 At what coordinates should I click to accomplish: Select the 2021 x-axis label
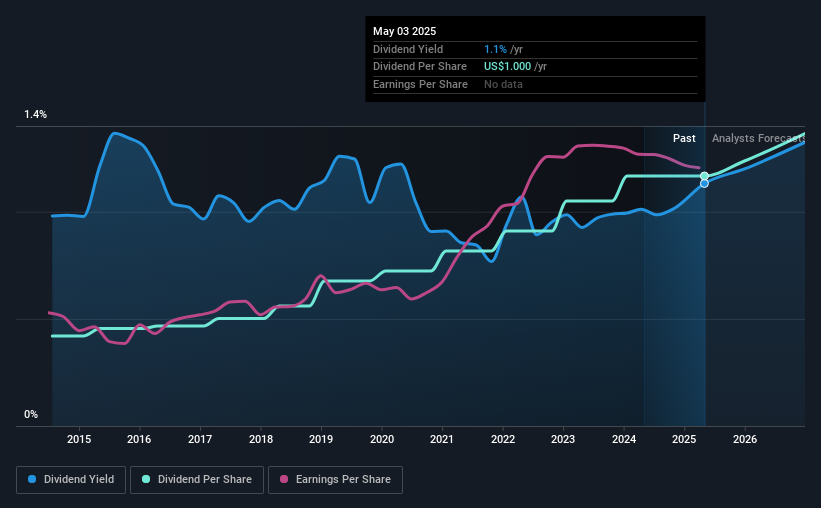pos(442,439)
